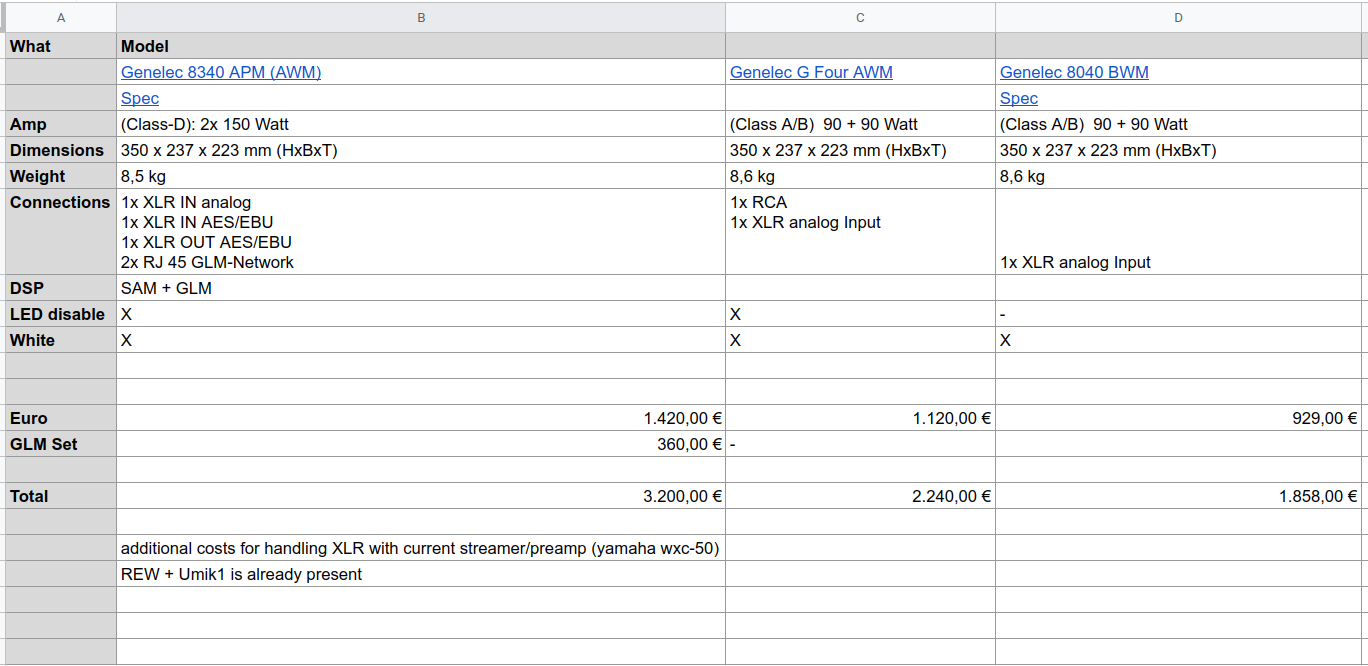Follow the Spec link below Genelec 8040 BWM
This screenshot has width=1368, height=666.
coord(1019,98)
